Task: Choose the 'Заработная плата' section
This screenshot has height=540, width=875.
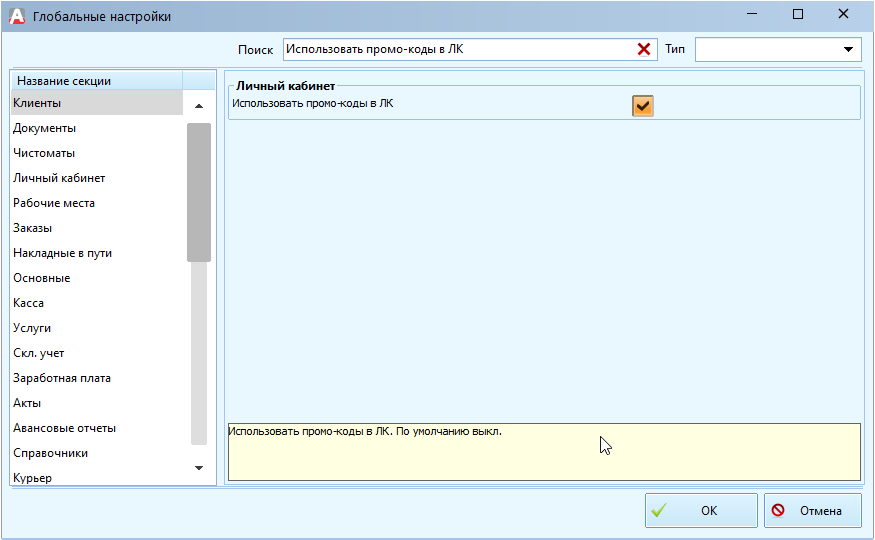Action: [x=62, y=378]
